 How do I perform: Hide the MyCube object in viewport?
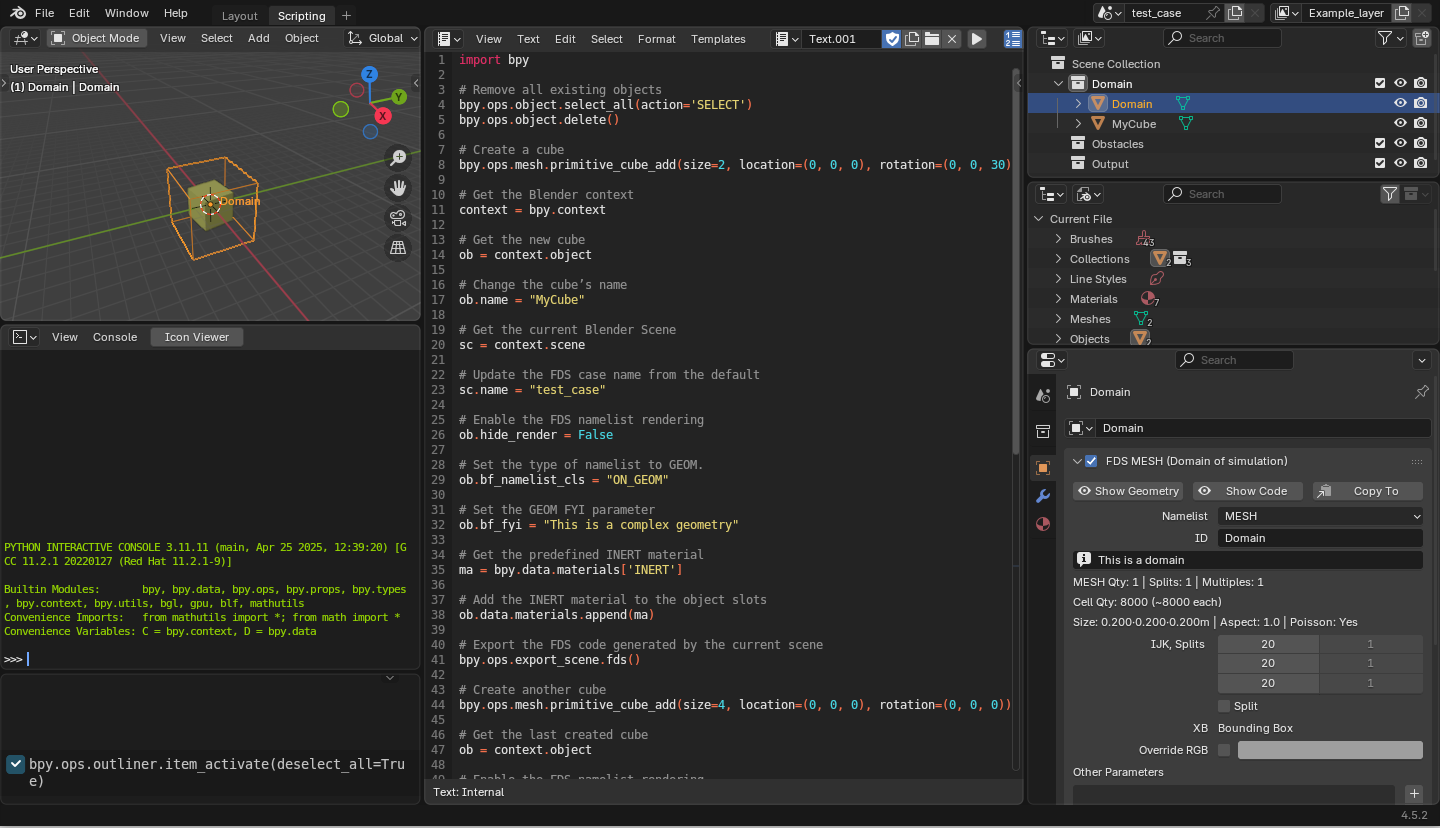[1401, 124]
